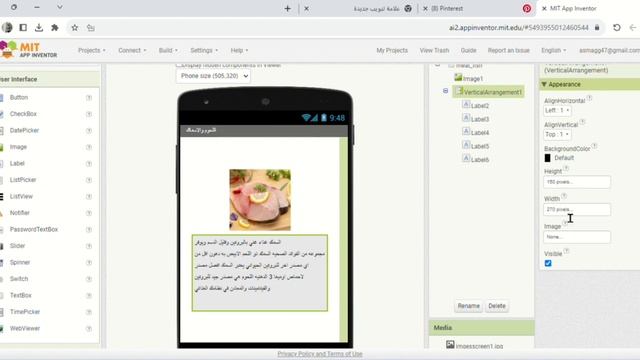Click View Trash

[434, 50]
